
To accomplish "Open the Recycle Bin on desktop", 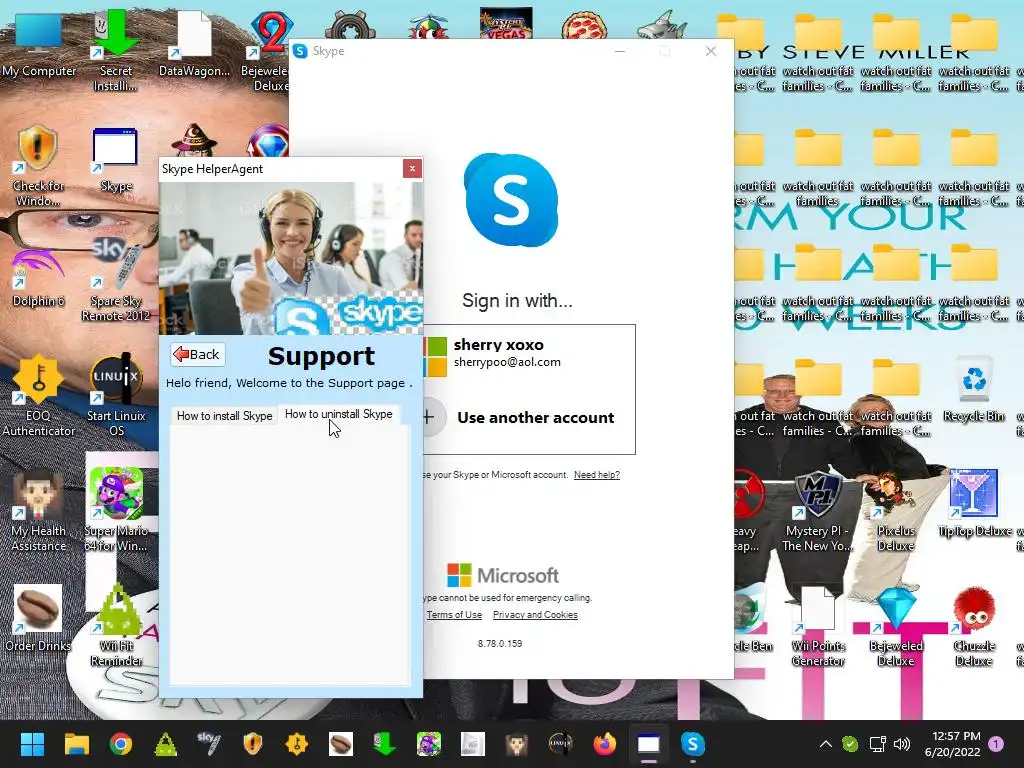I will pyautogui.click(x=974, y=390).
